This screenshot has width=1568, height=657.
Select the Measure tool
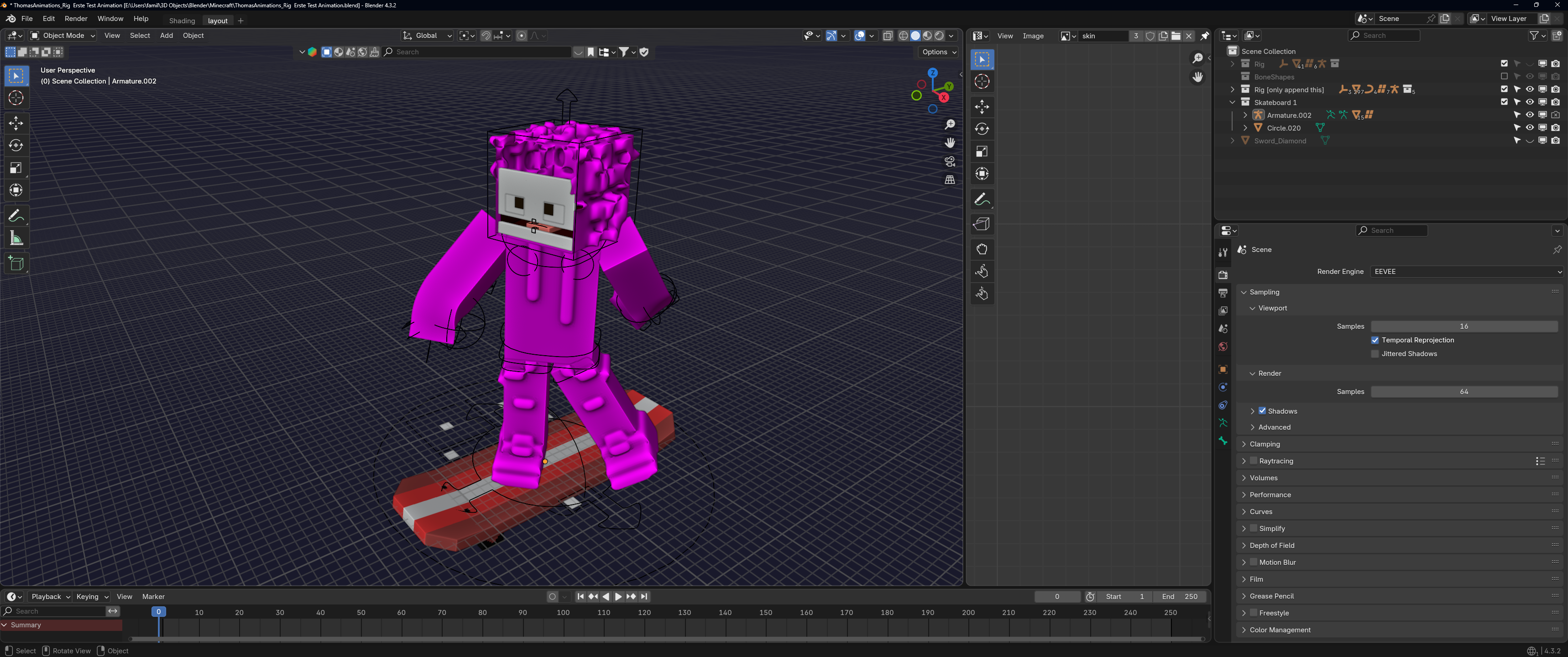pos(16,239)
